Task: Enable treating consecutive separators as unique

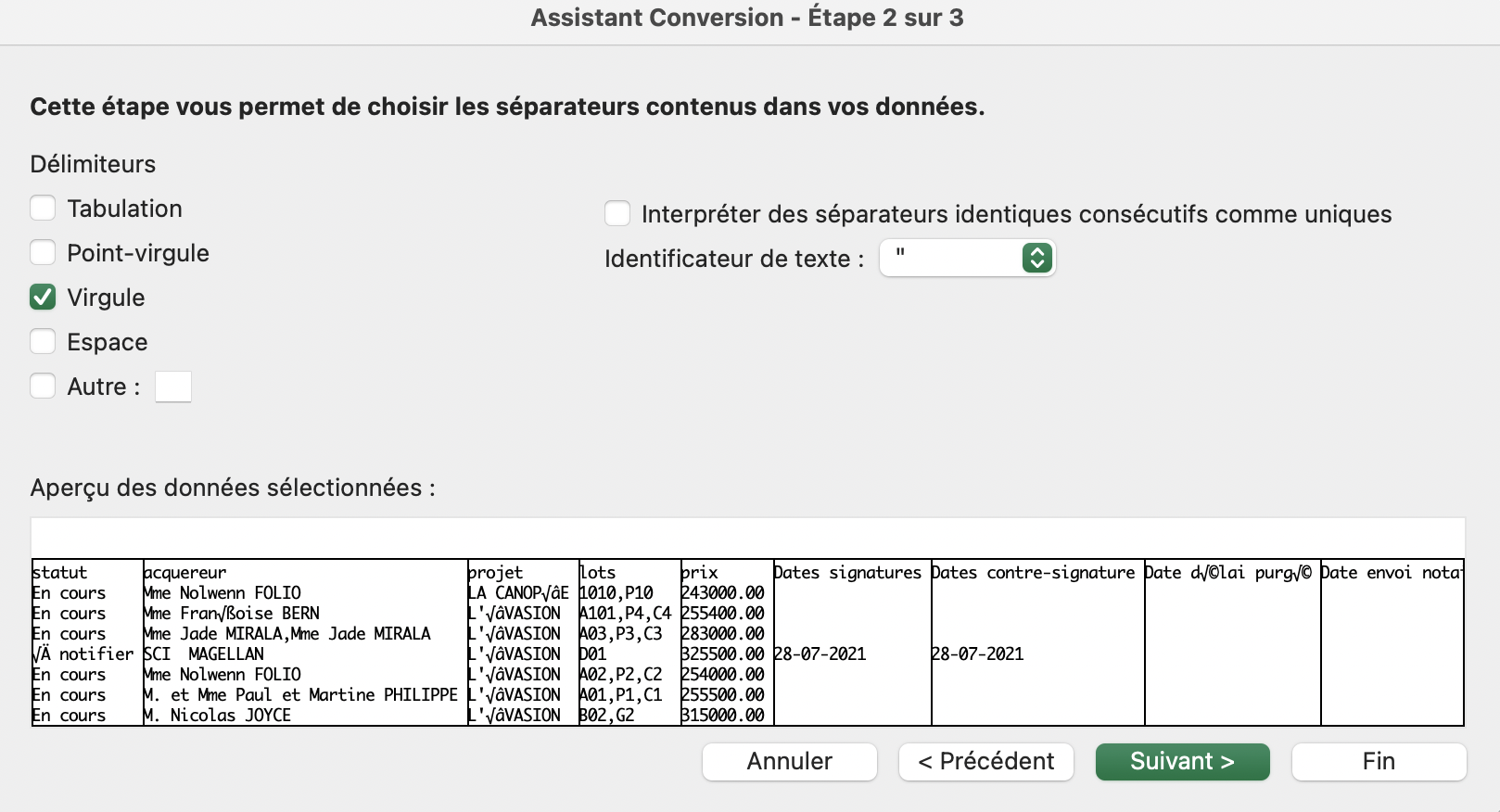Action: [x=617, y=213]
